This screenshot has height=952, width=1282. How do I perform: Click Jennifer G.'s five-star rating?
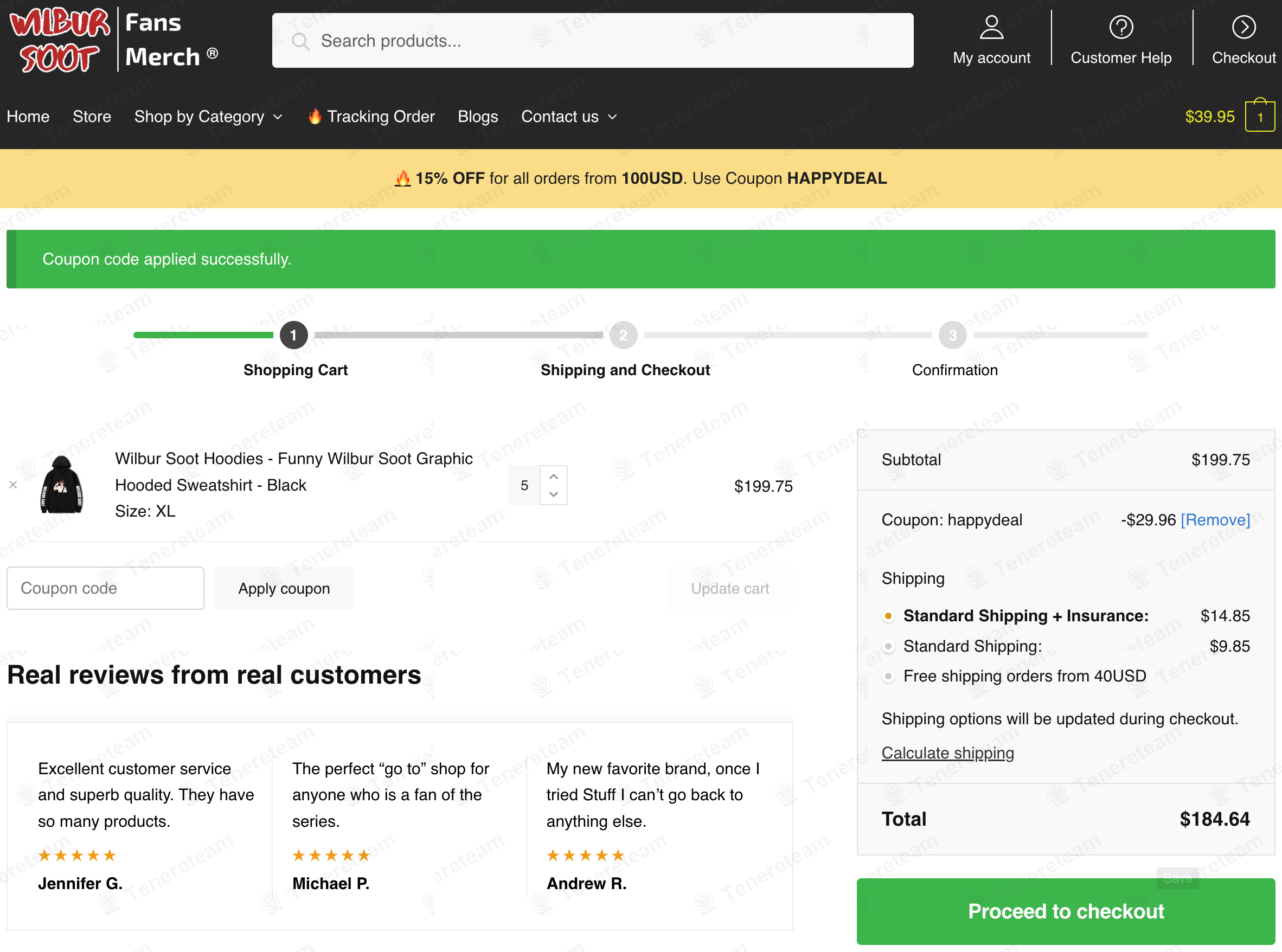77,855
